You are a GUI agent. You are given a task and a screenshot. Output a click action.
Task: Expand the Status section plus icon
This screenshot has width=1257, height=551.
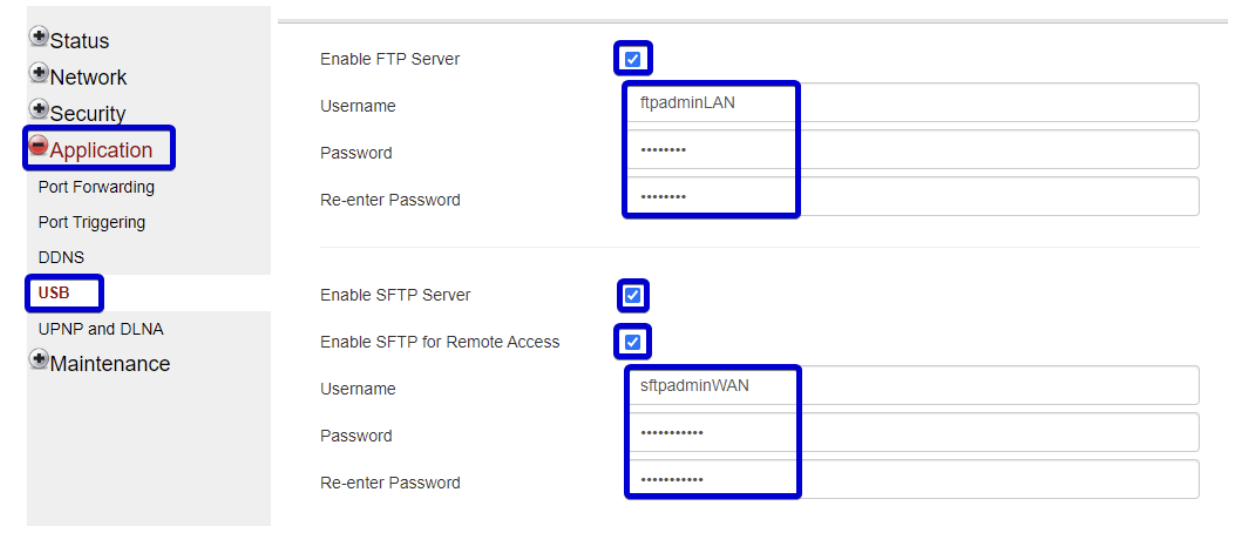click(39, 37)
